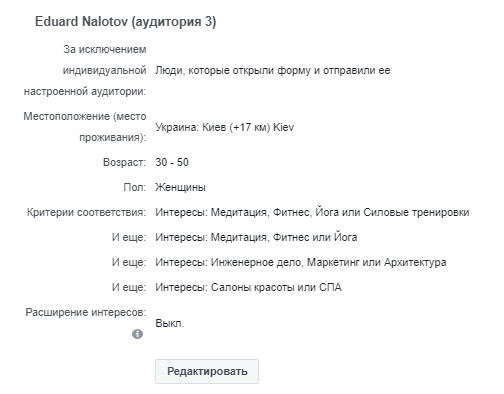Click the gender value Женщины
Image resolution: width=504 pixels, height=394 pixels.
coord(180,187)
